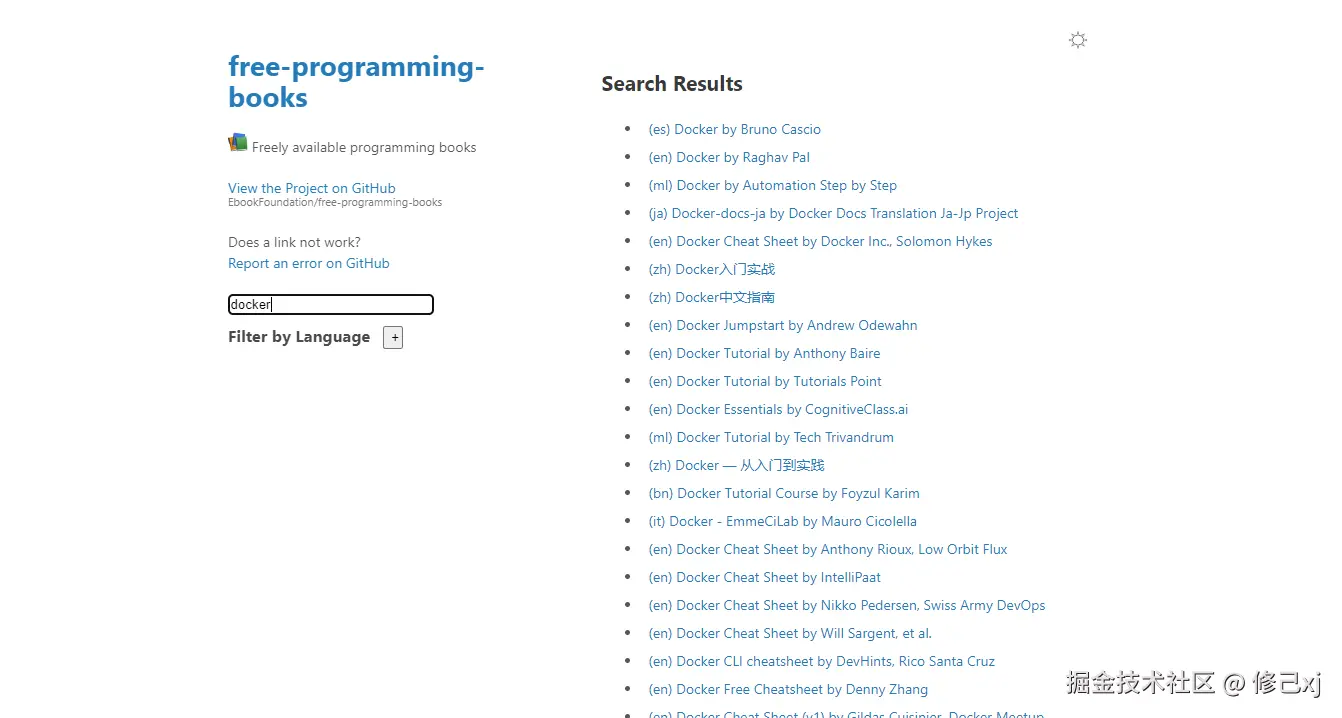Open (ml) Docker by Automation Step by Step
The width and height of the screenshot is (1342, 718).
pos(772,185)
